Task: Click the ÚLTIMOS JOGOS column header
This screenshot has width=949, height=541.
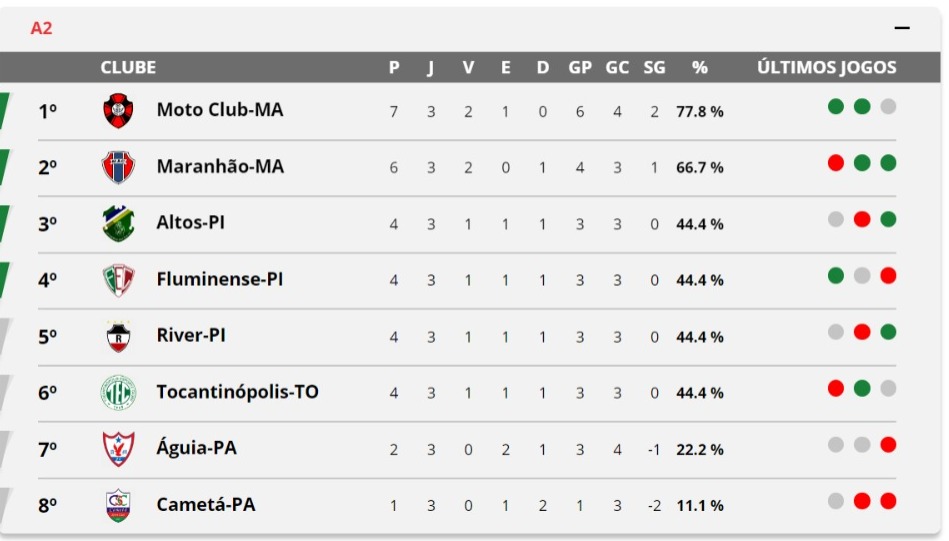Action: tap(827, 67)
